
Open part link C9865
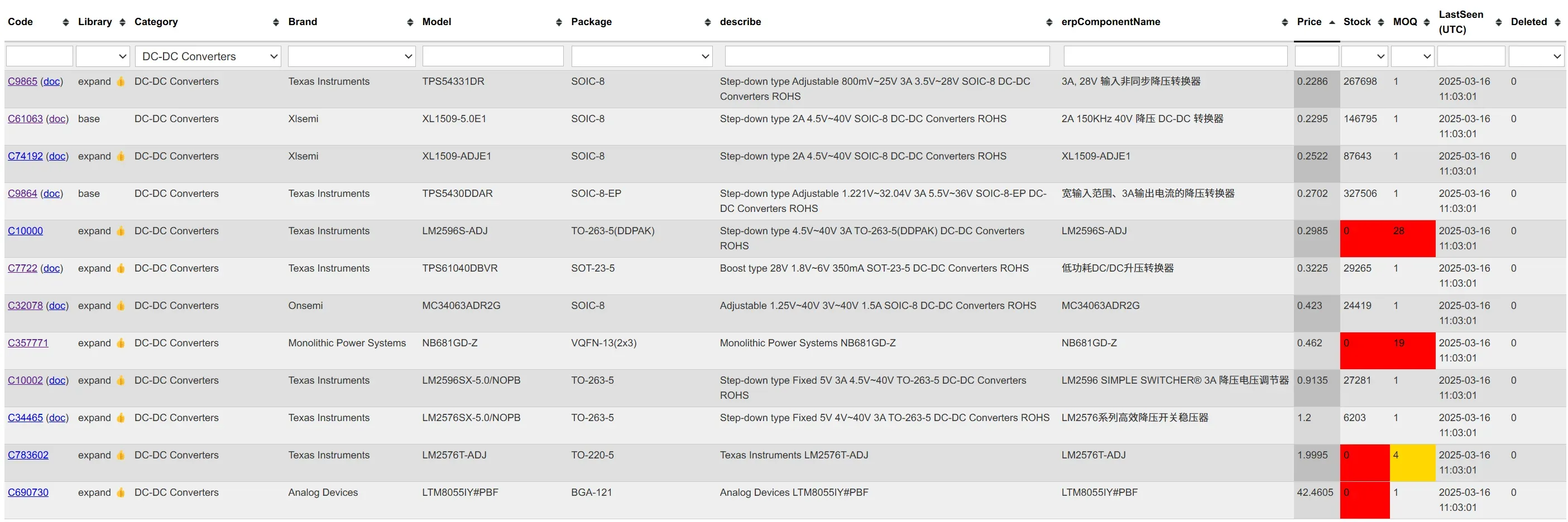(22, 81)
